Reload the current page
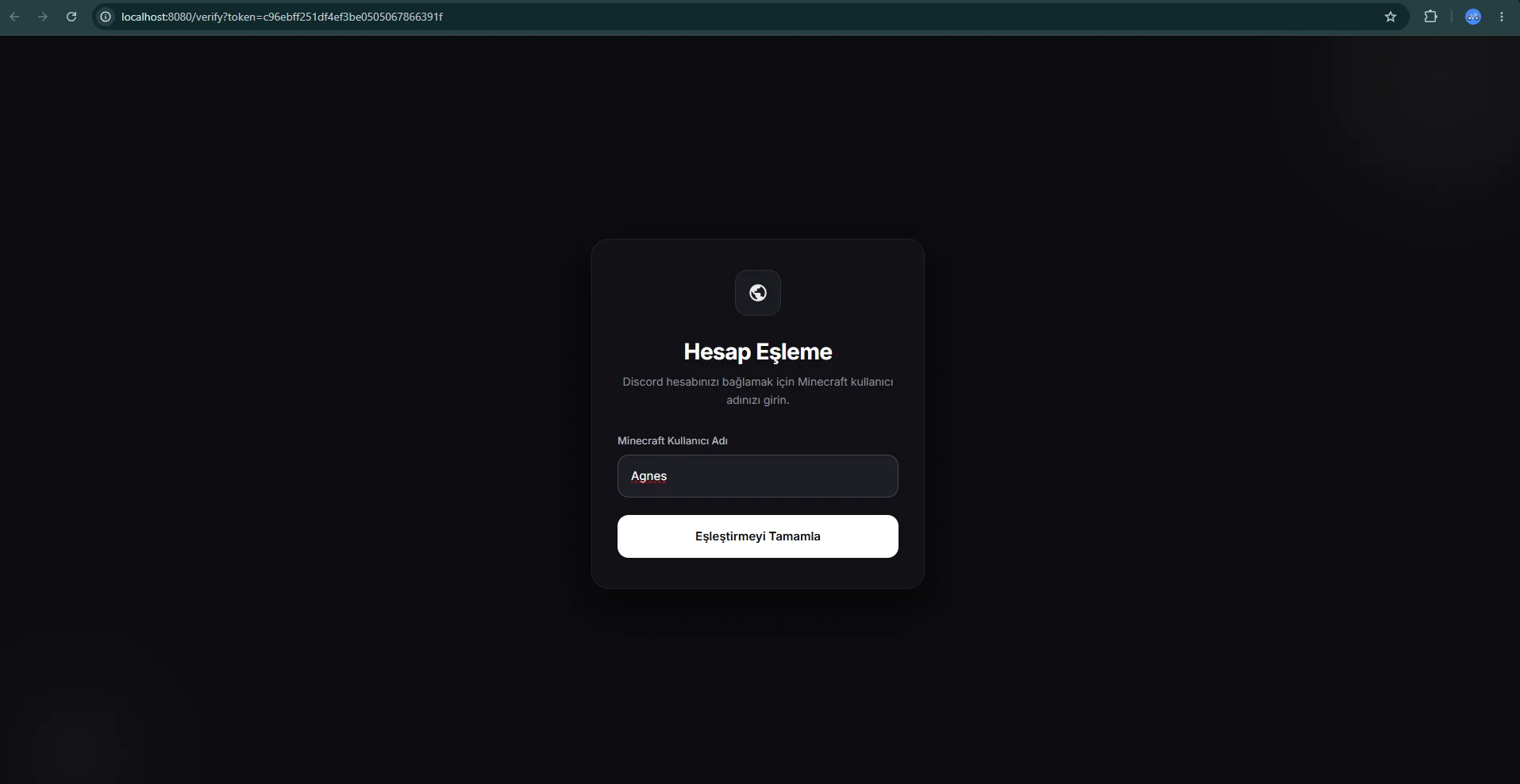The width and height of the screenshot is (1520, 784). (x=71, y=17)
